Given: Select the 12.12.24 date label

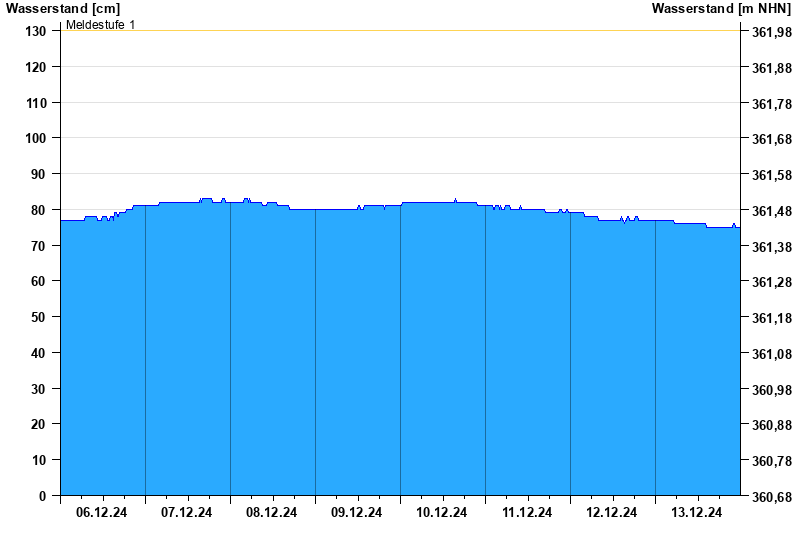Looking at the screenshot, I should click(611, 512).
